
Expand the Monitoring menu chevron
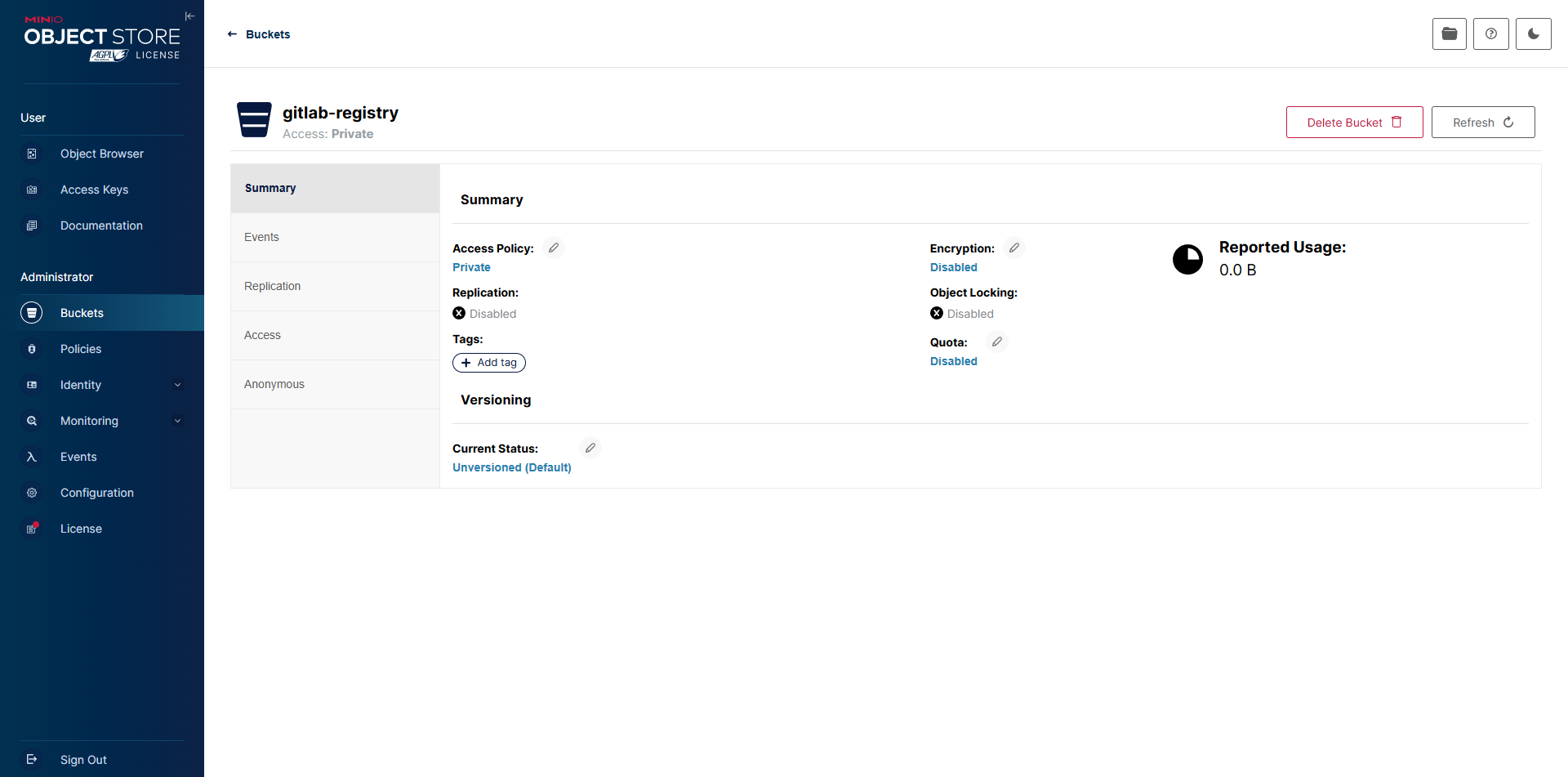[177, 421]
